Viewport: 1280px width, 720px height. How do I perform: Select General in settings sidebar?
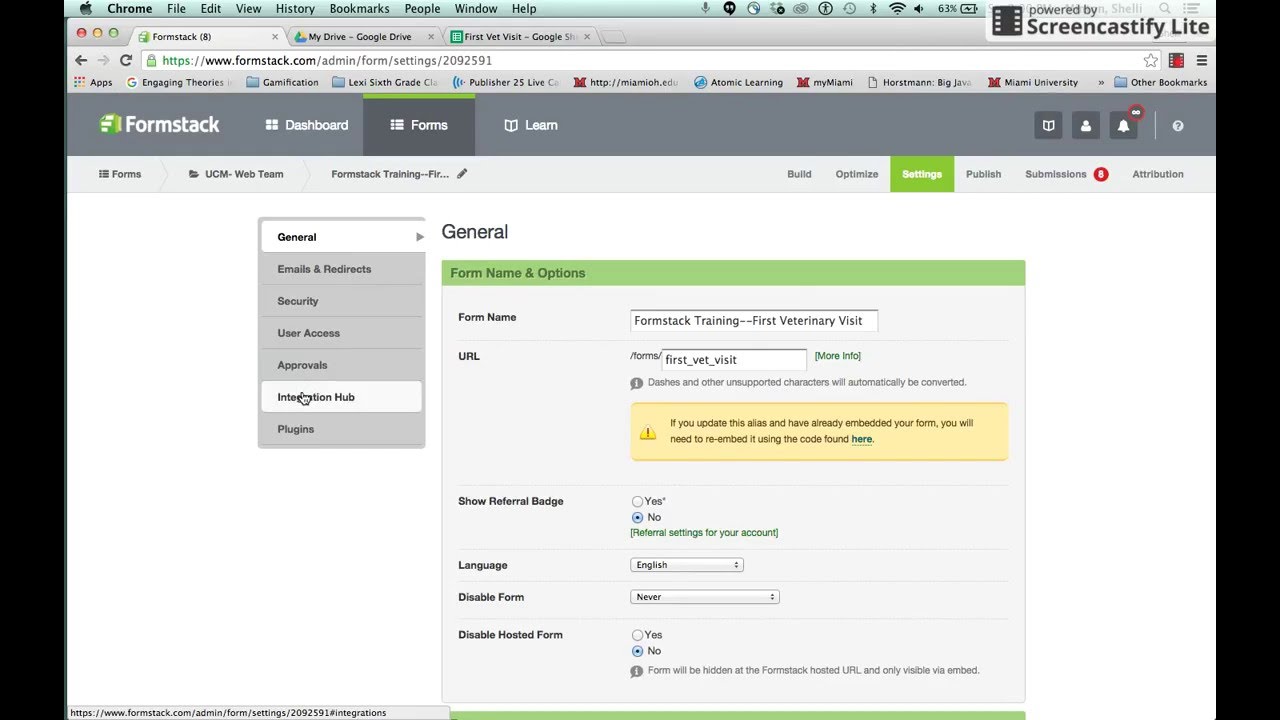tap(342, 237)
